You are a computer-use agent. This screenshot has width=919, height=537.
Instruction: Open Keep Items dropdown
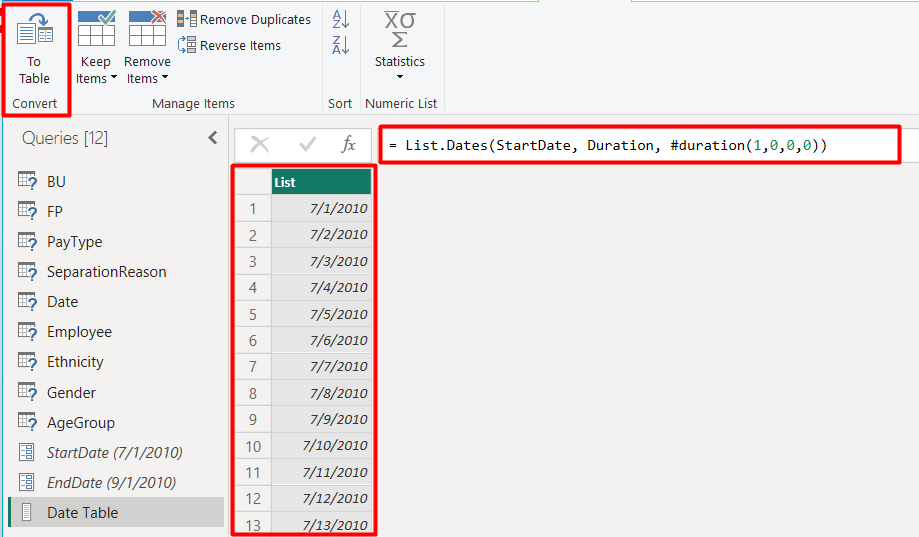96,49
